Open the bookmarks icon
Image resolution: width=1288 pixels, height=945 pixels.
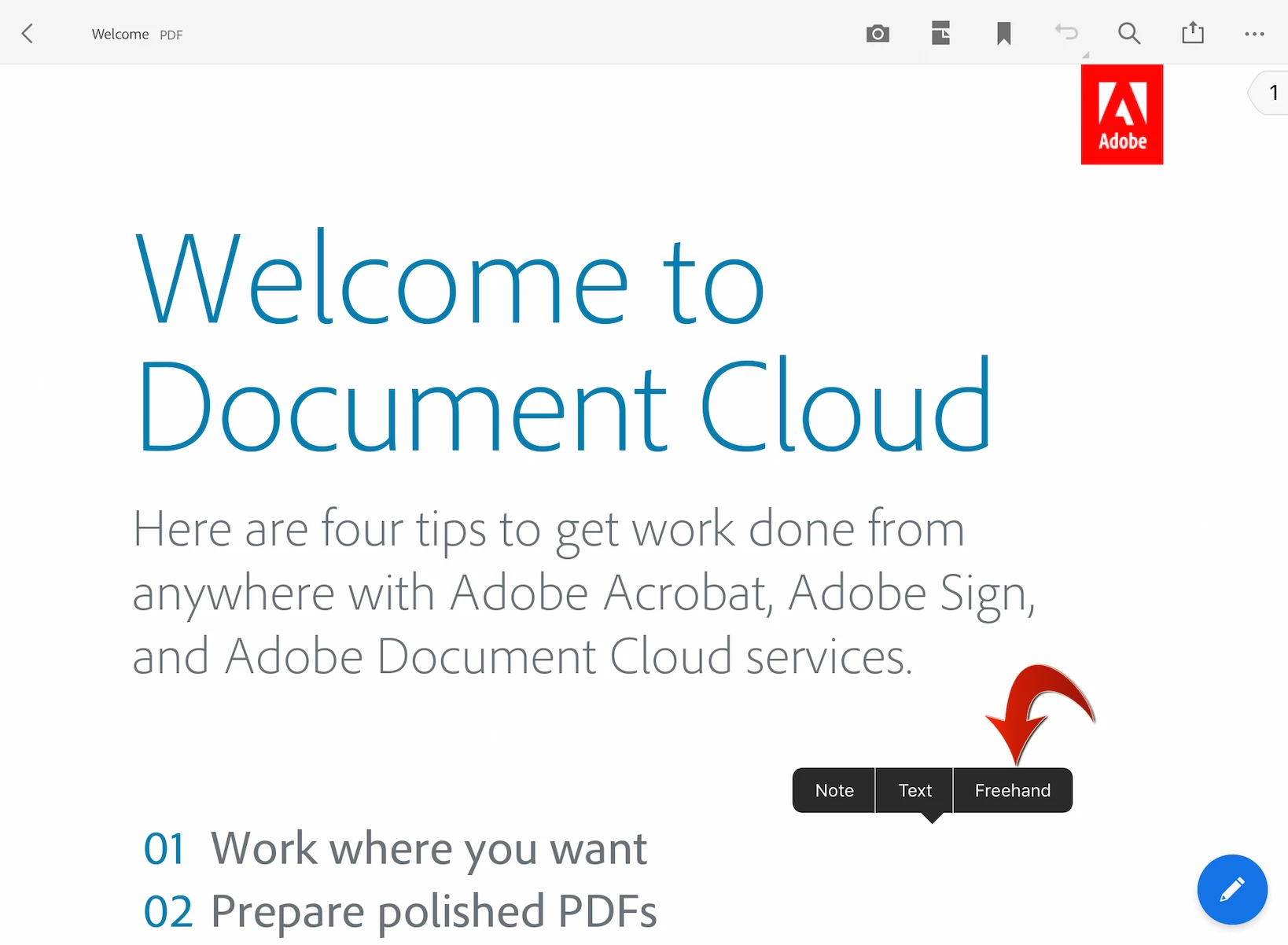[1003, 34]
